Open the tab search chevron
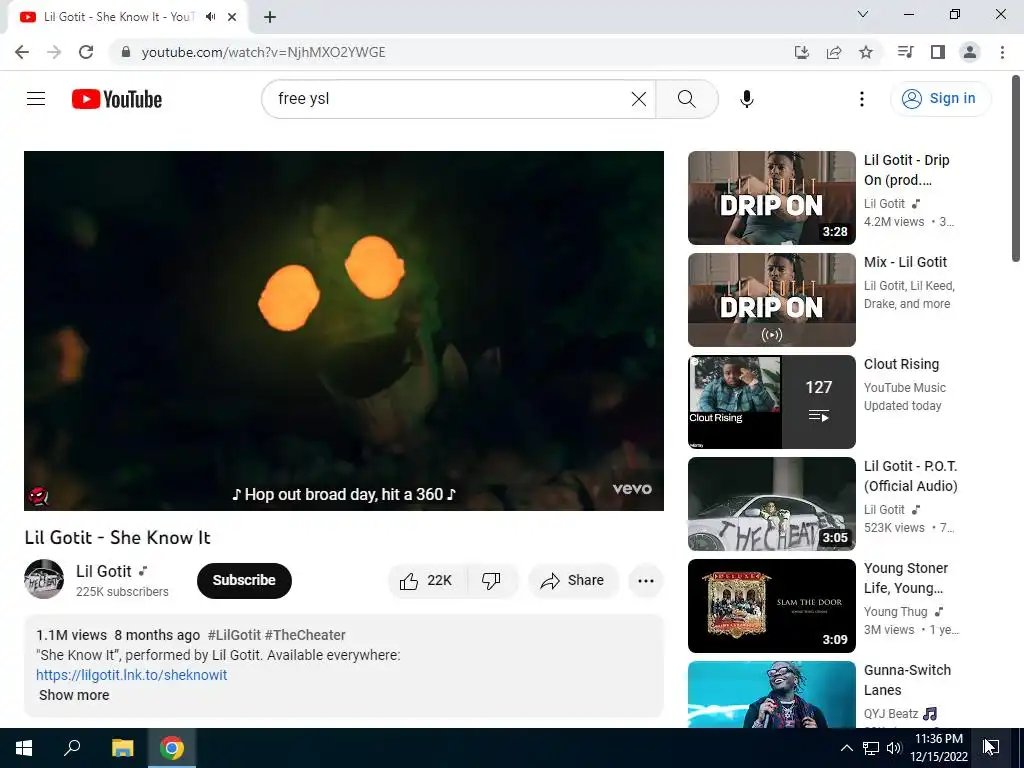The width and height of the screenshot is (1024, 768). click(863, 14)
